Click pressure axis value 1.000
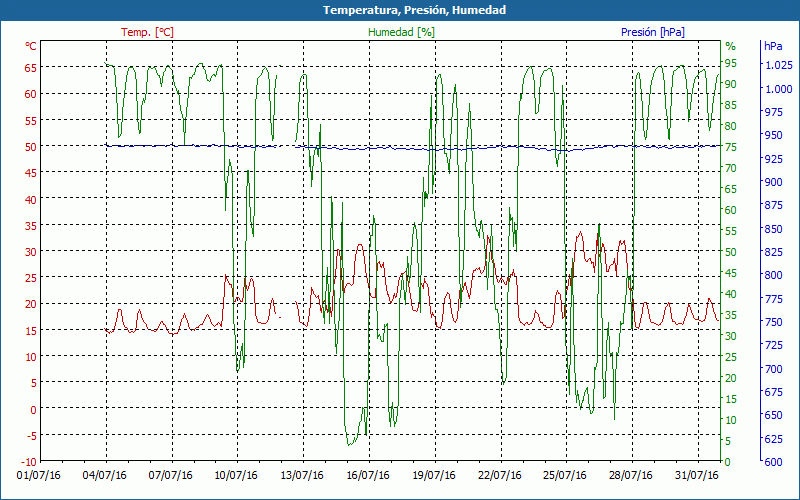 [779, 89]
